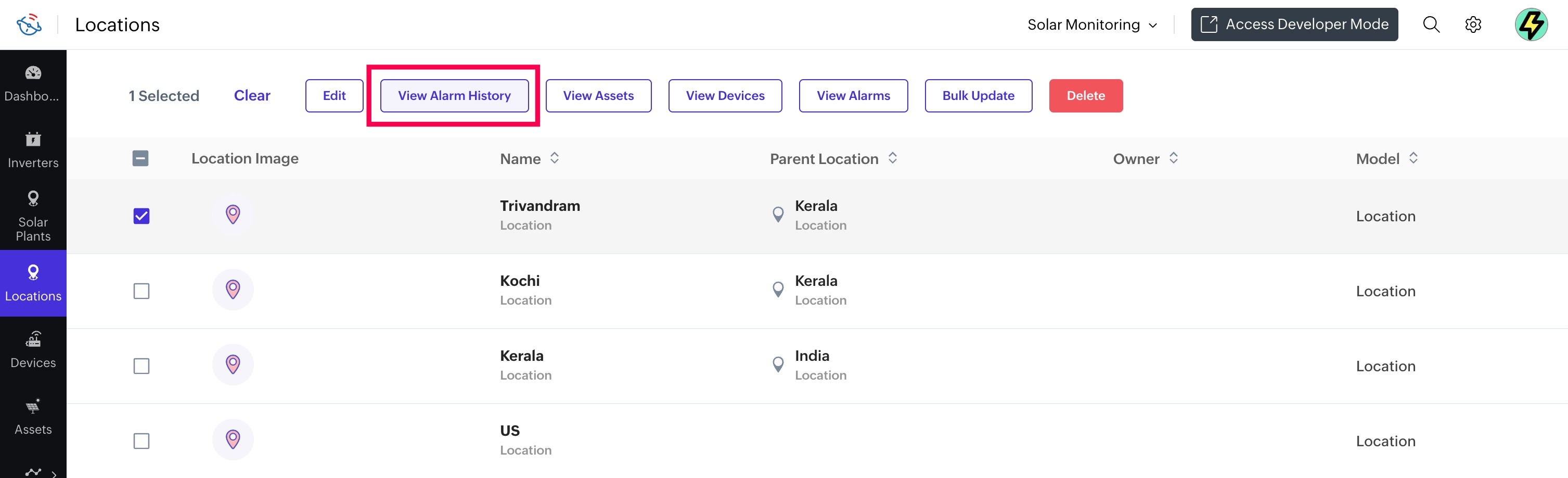The image size is (1568, 478).
Task: Toggle the select-all header checkbox
Action: click(x=140, y=158)
